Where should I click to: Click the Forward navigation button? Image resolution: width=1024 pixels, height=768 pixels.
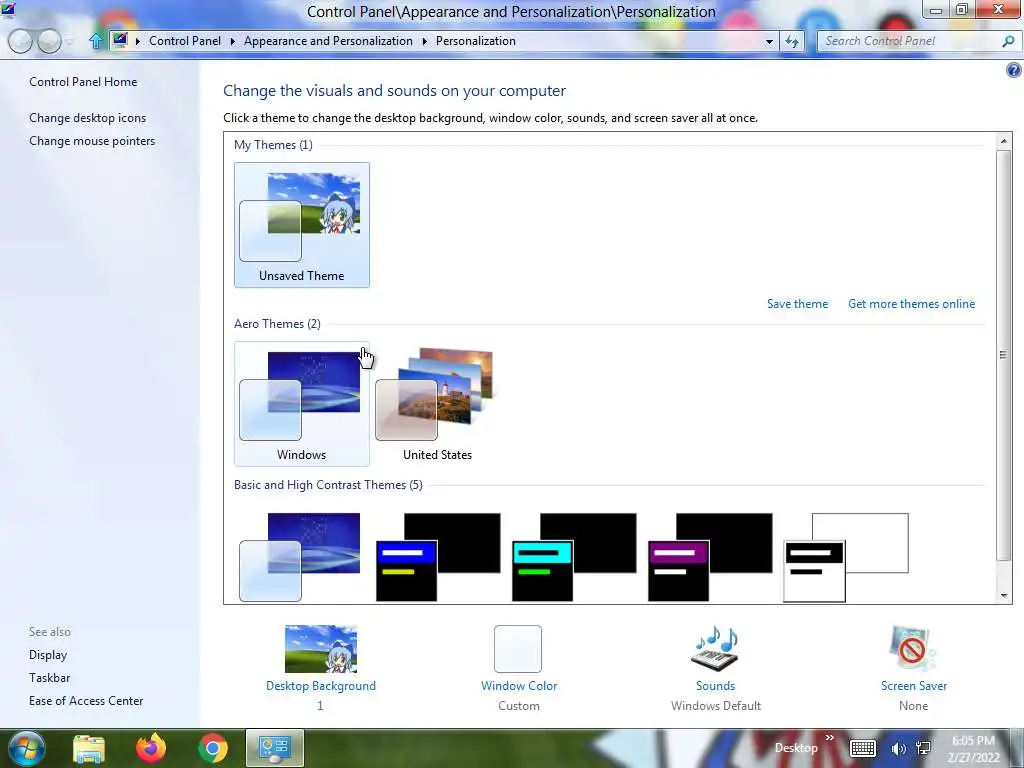(49, 41)
